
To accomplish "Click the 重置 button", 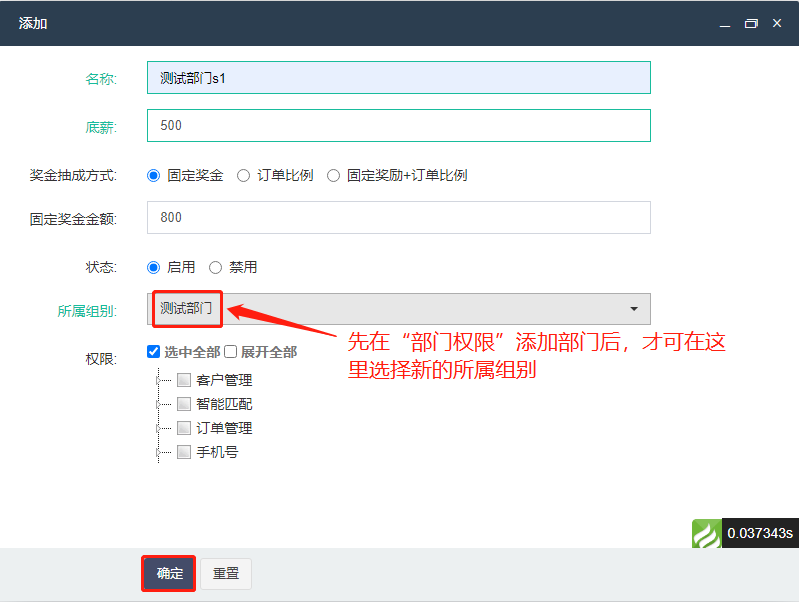I will [226, 573].
